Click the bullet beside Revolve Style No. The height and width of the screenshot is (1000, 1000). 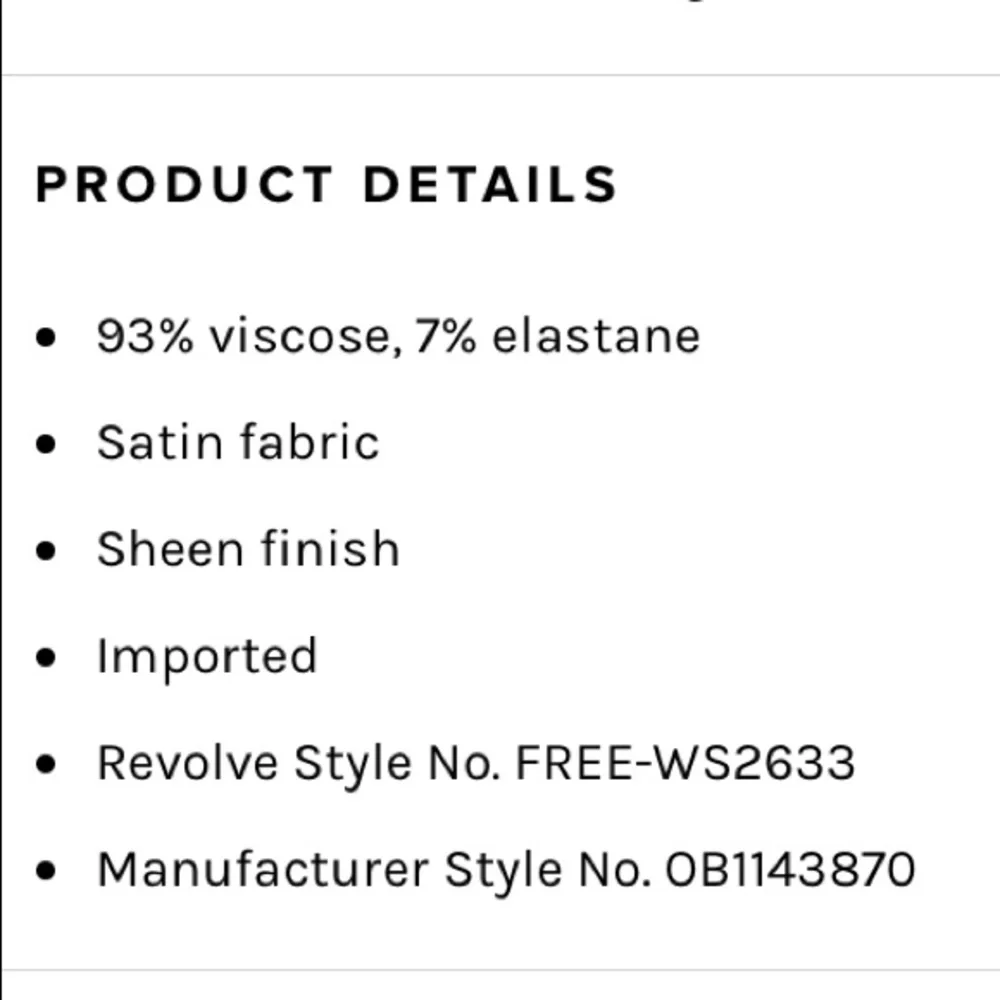[x=46, y=763]
